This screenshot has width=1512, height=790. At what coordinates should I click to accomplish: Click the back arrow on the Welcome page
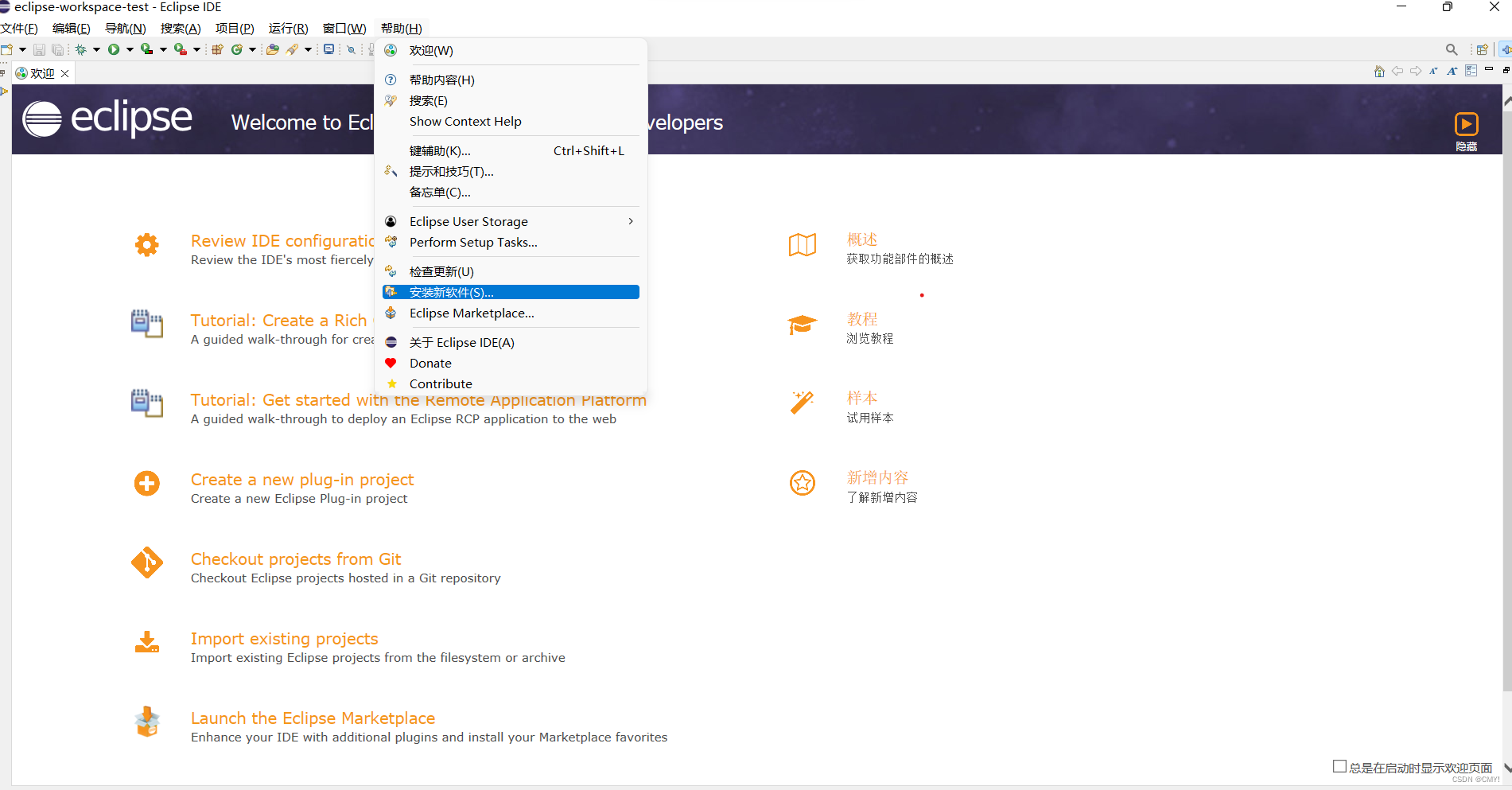click(1397, 71)
